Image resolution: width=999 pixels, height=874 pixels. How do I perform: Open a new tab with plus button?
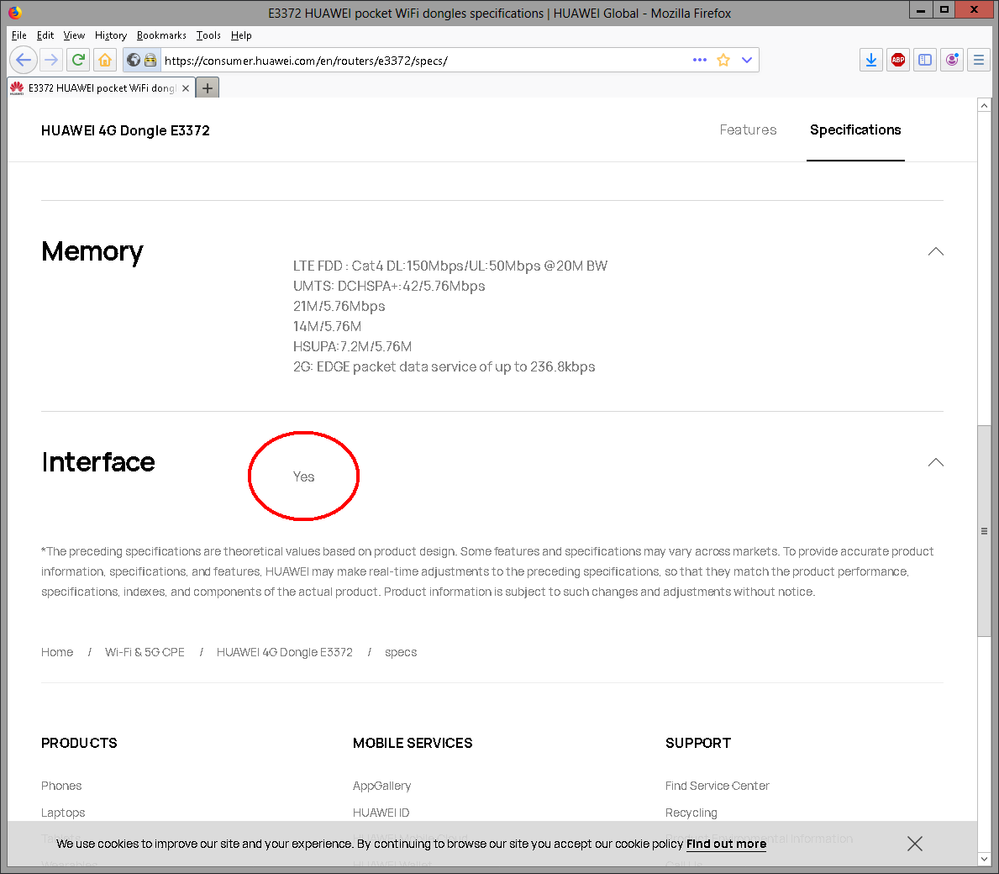[x=208, y=88]
